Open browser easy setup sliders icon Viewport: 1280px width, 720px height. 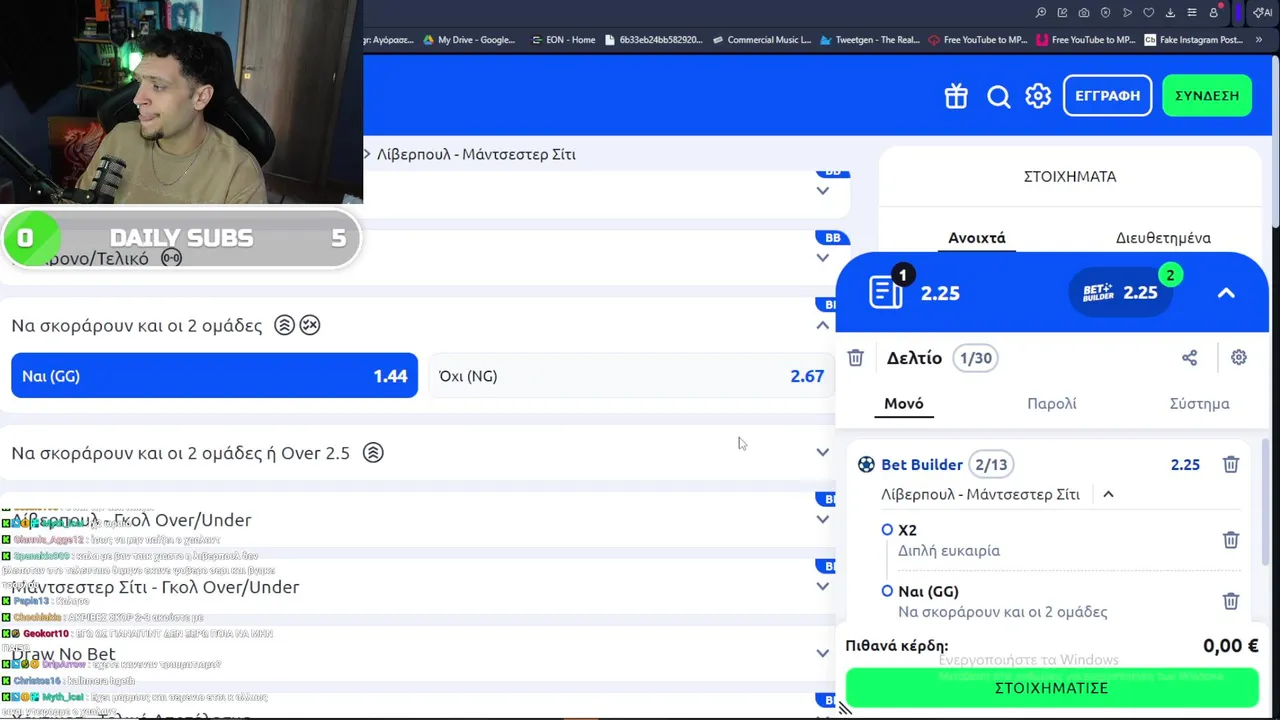1192,13
